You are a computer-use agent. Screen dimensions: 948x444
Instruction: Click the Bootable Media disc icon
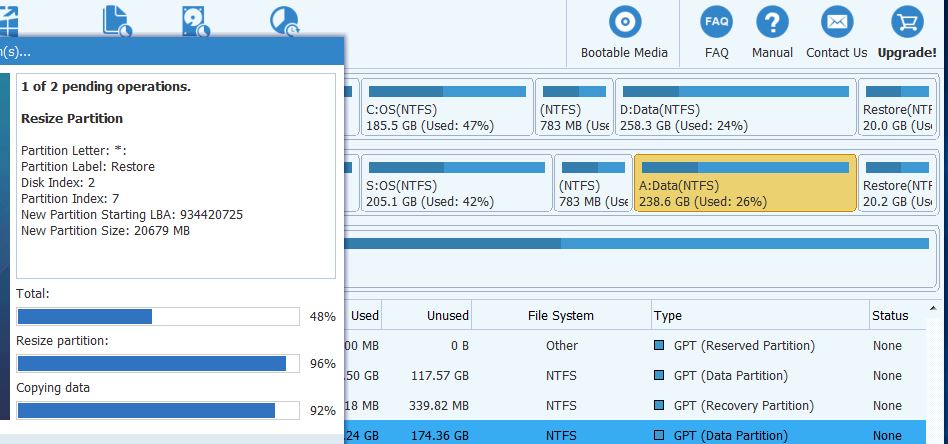coord(625,22)
